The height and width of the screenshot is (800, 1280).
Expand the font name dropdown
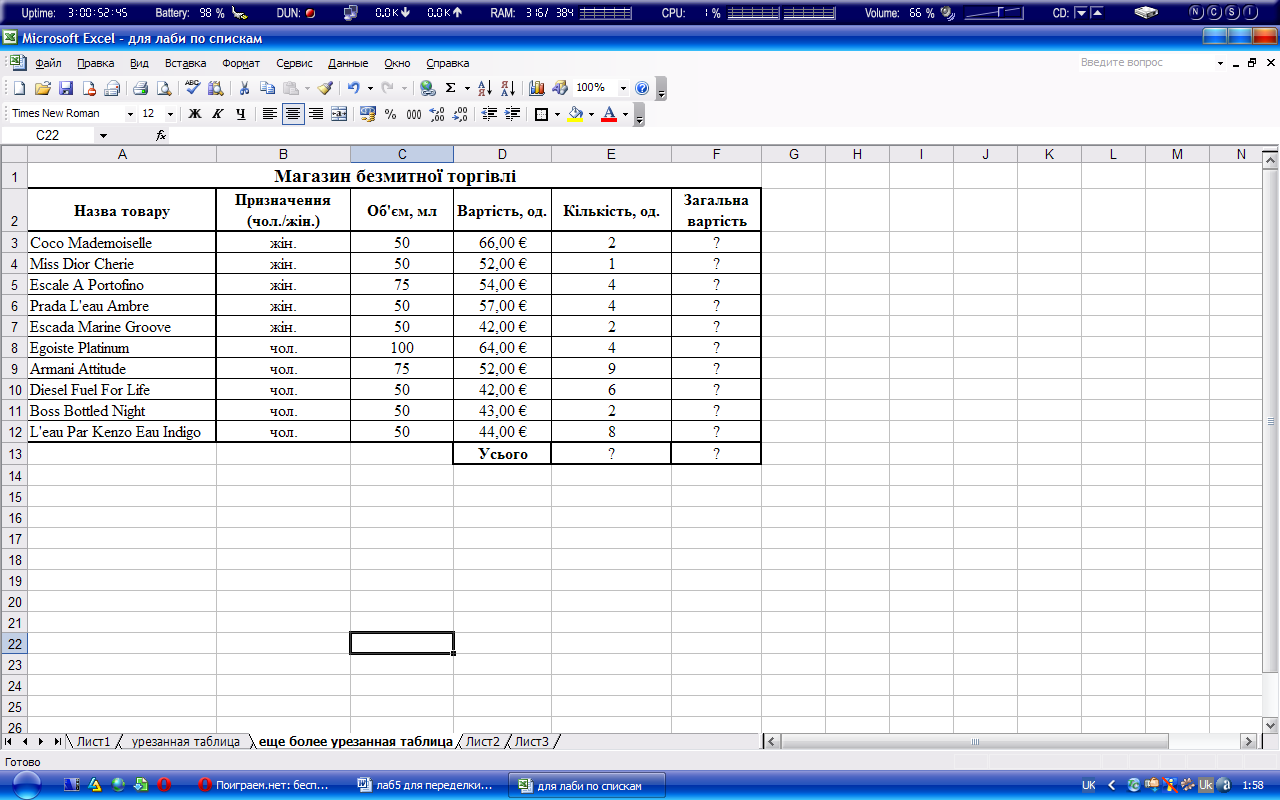coord(130,114)
